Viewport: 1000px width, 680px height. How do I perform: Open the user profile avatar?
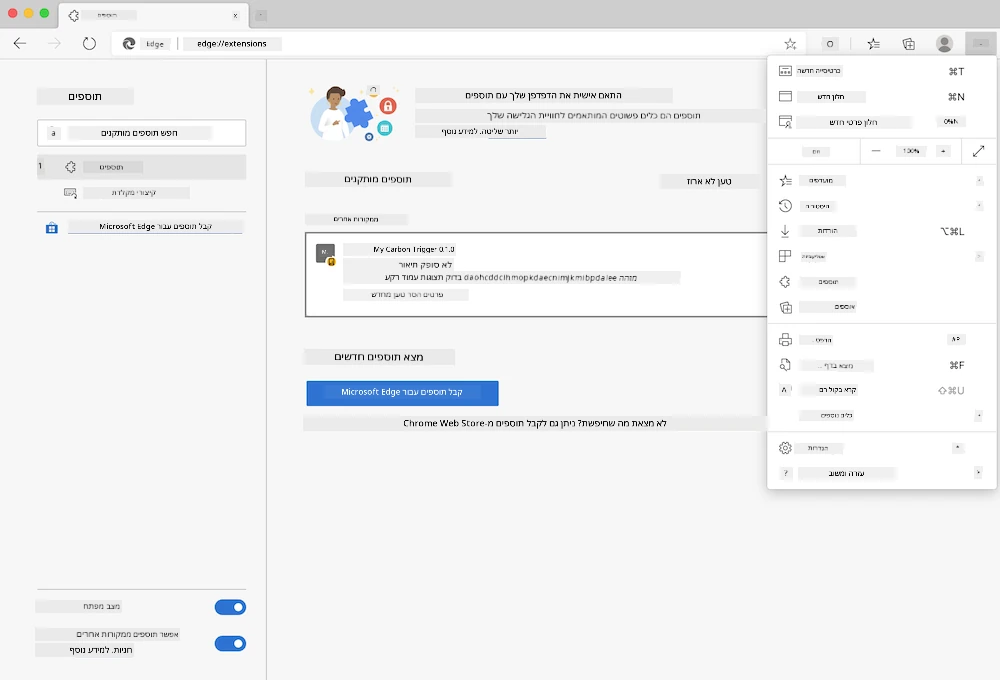[945, 43]
